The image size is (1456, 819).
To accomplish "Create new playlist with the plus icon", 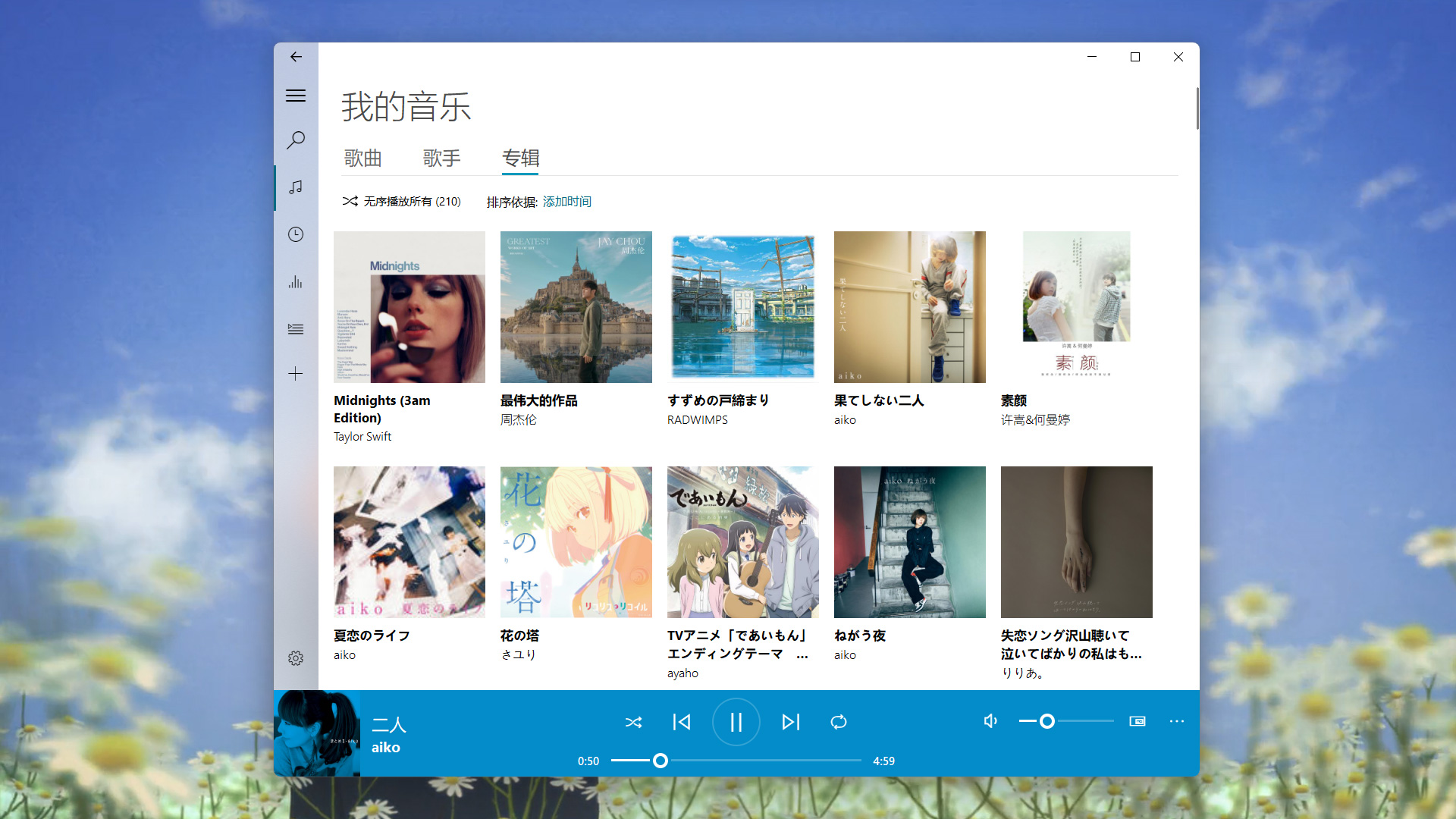I will pos(296,373).
